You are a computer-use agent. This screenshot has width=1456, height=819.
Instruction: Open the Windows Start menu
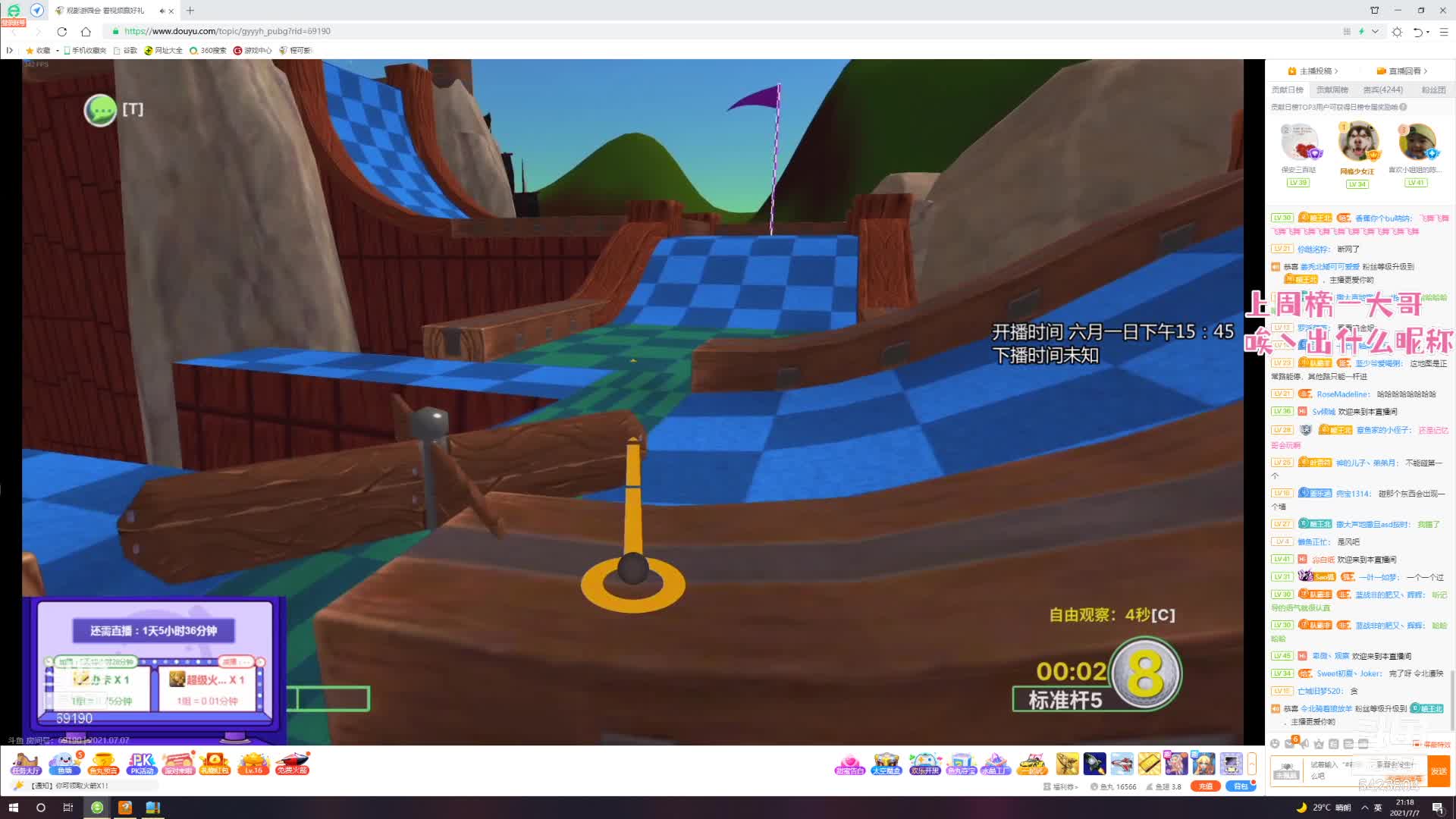point(13,808)
